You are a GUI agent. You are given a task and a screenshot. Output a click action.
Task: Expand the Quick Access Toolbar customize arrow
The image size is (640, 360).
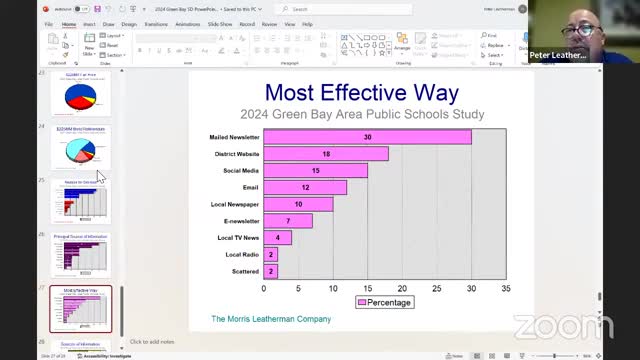(144, 9)
